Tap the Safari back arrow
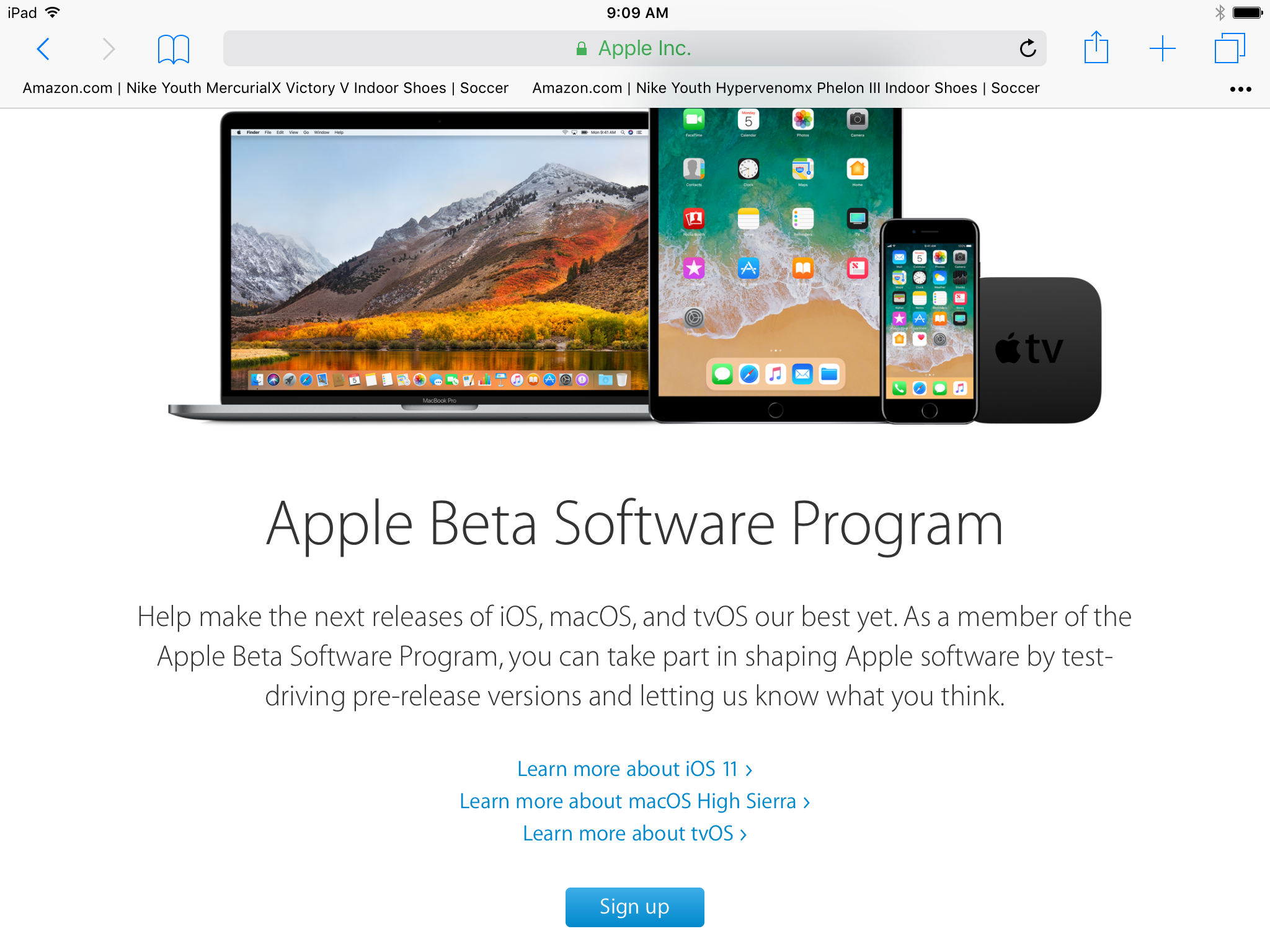The width and height of the screenshot is (1270, 952). [43, 49]
